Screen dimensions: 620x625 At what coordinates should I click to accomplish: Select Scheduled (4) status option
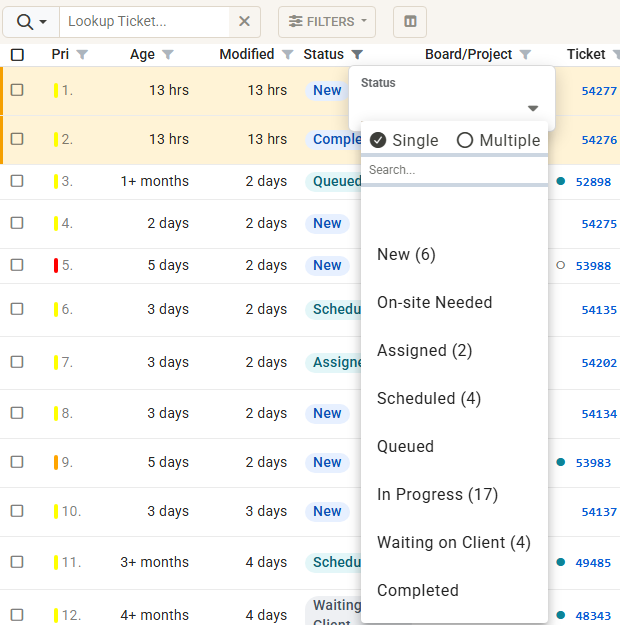coord(455,399)
